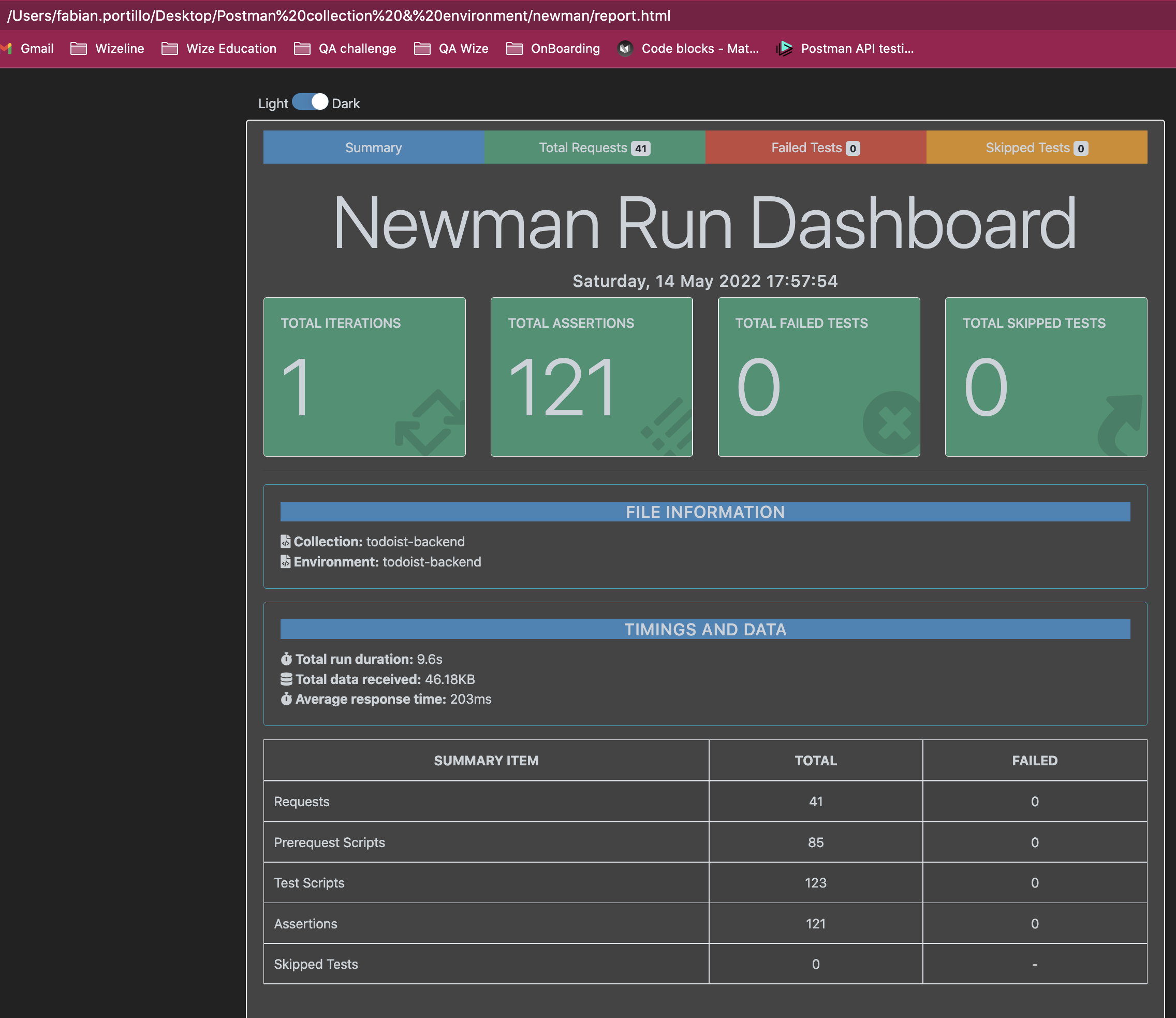Click the Prerequest Scripts total 85

click(815, 842)
